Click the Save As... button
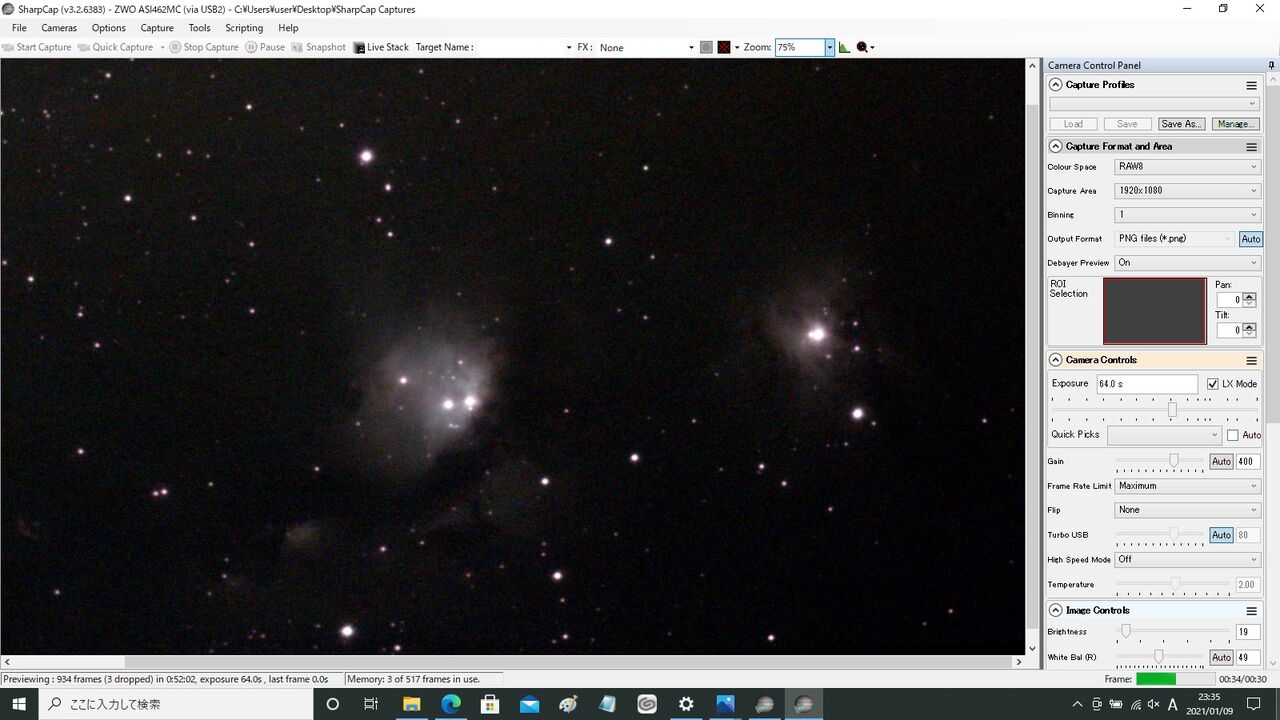1280x720 pixels. tap(1181, 124)
